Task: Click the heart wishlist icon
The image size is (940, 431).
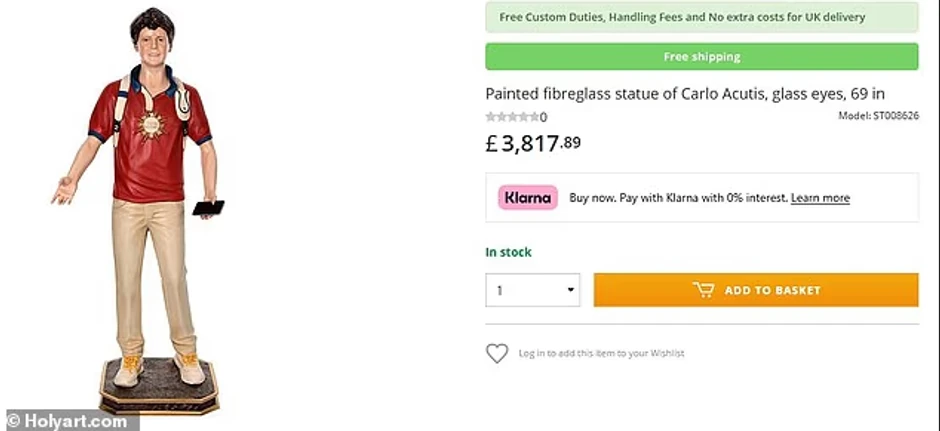Action: (497, 353)
